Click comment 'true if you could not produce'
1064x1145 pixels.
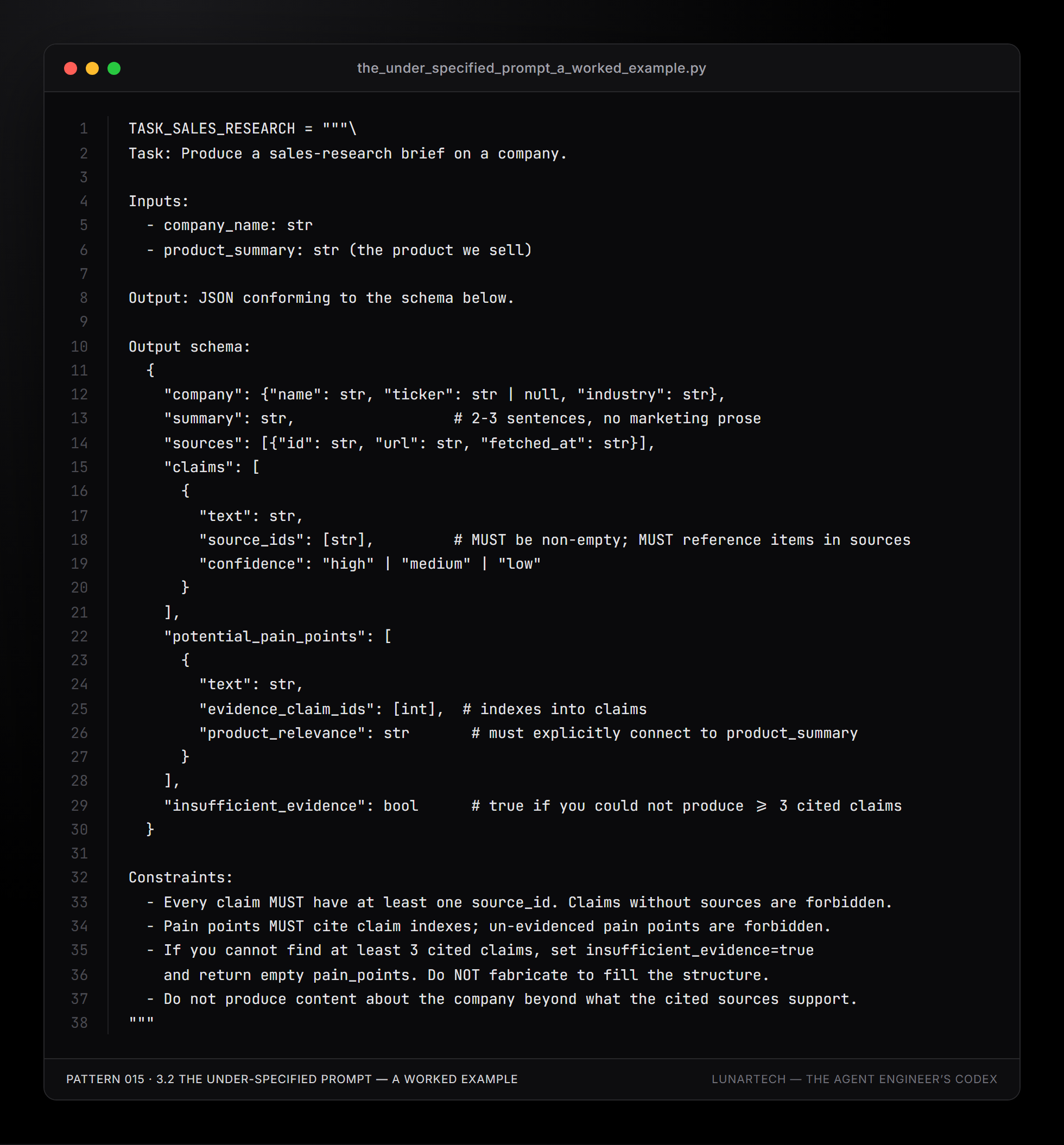coord(686,806)
